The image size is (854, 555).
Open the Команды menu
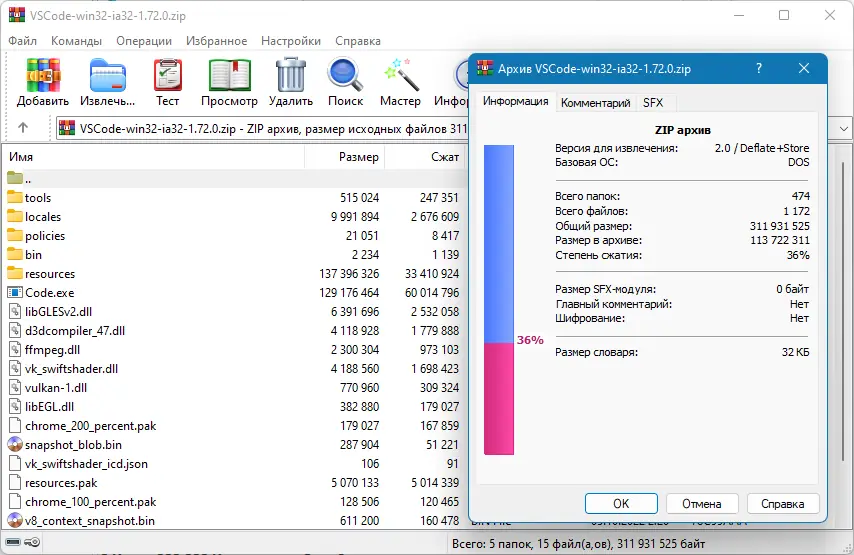point(76,41)
